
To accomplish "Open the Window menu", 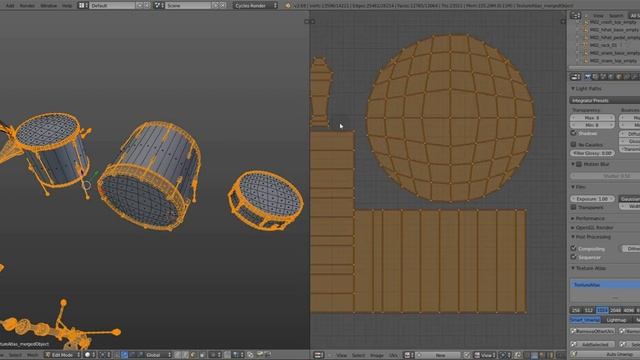I will click(x=49, y=6).
